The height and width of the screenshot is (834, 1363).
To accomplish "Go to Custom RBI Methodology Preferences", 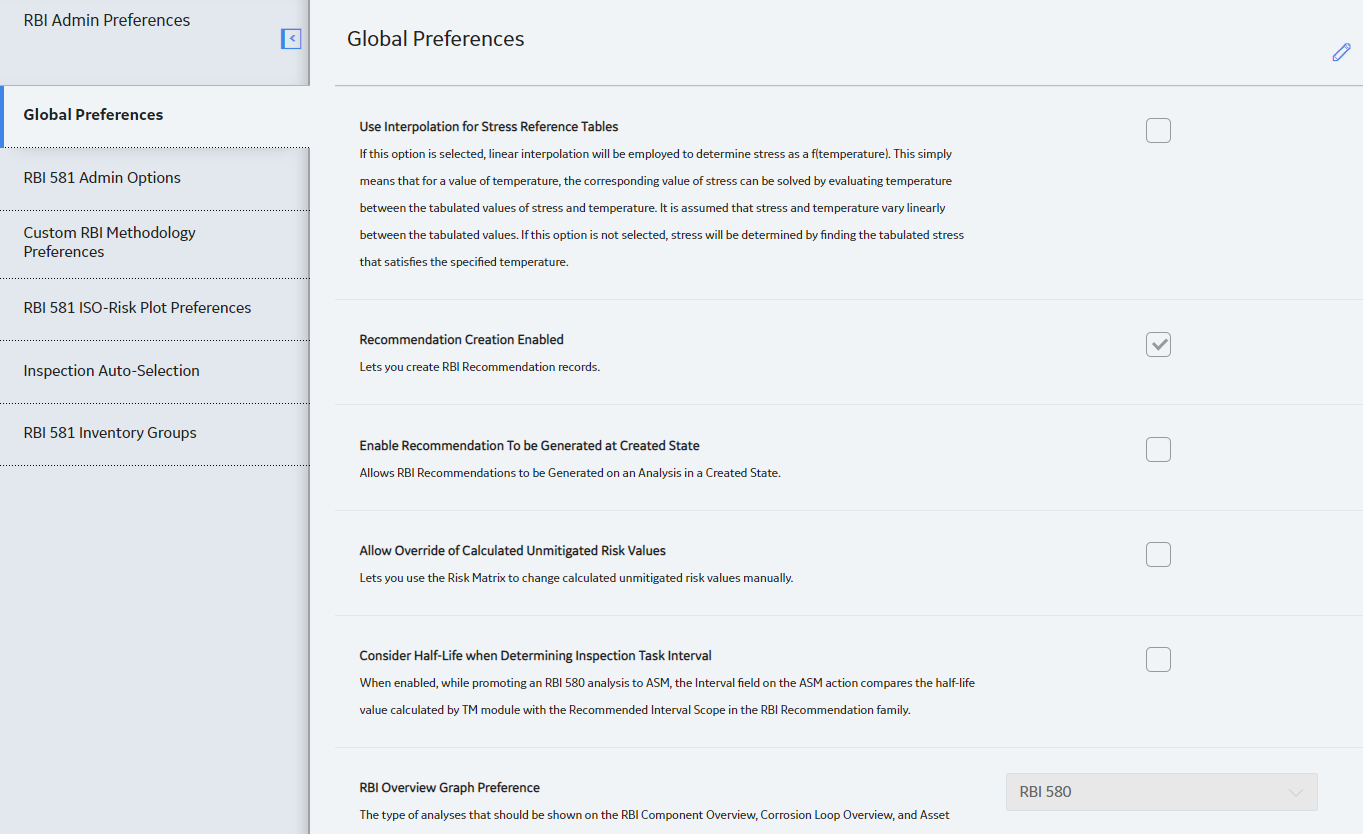I will (x=155, y=243).
